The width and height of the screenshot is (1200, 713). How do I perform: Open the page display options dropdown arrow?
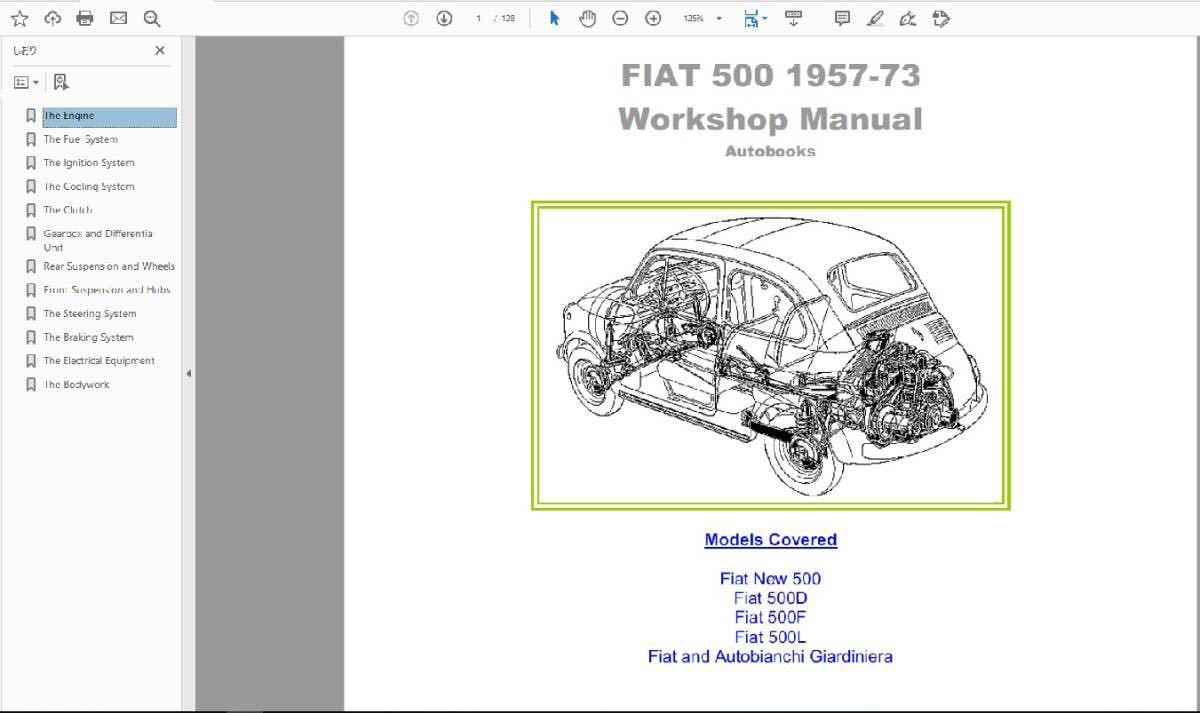[765, 18]
